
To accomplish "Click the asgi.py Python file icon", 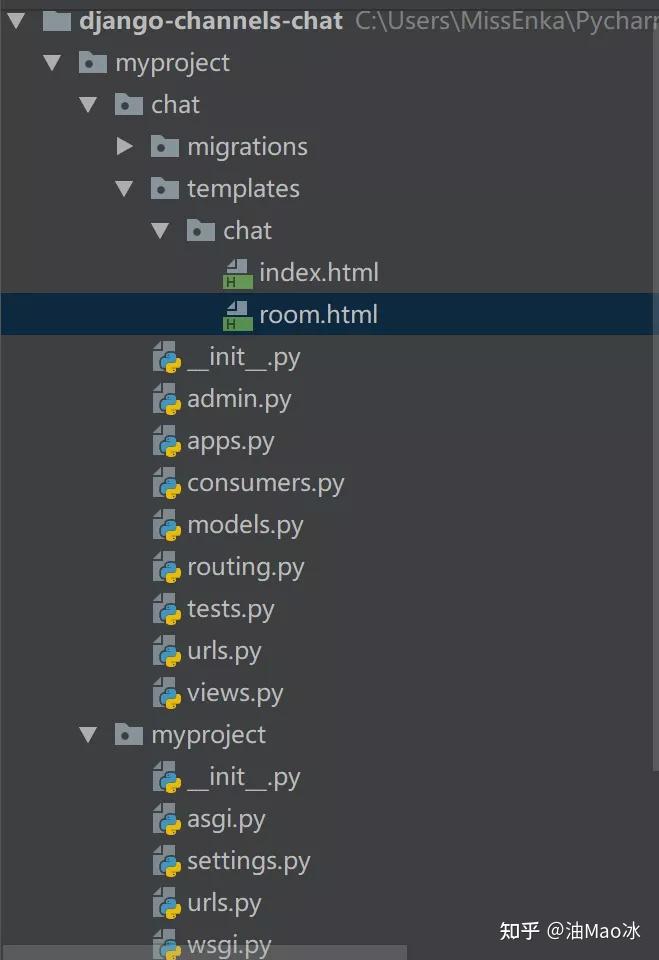I will [x=166, y=820].
